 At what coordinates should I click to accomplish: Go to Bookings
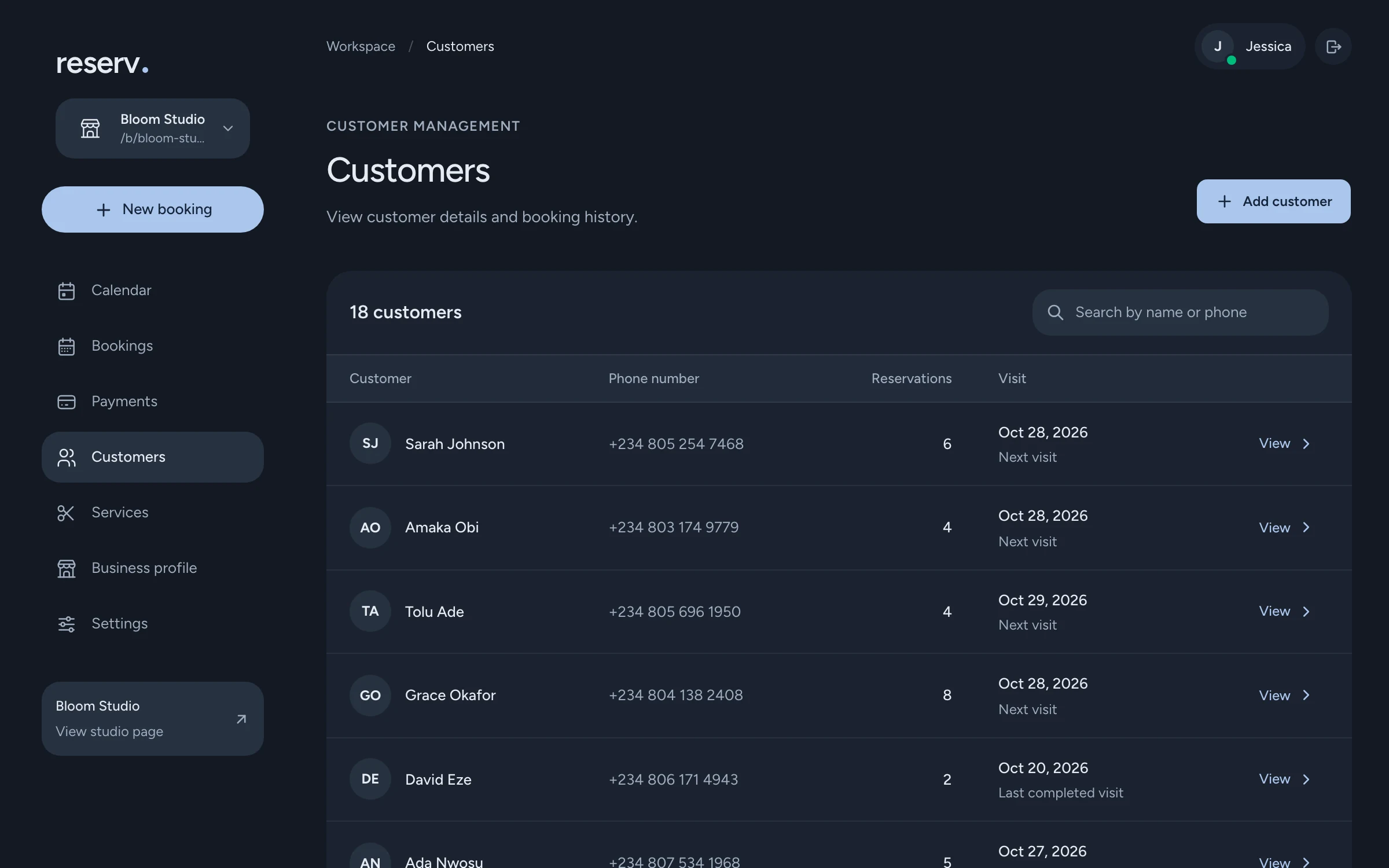[x=153, y=346]
